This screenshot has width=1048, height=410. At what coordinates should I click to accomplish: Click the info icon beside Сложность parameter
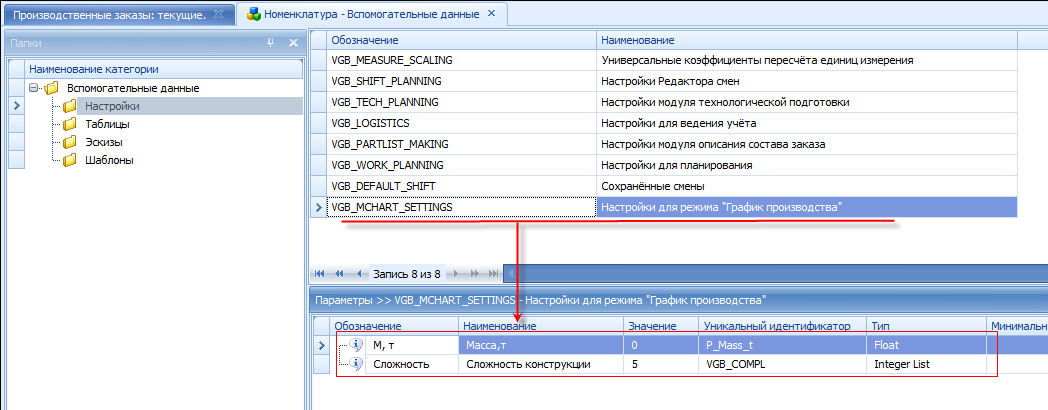tap(357, 364)
